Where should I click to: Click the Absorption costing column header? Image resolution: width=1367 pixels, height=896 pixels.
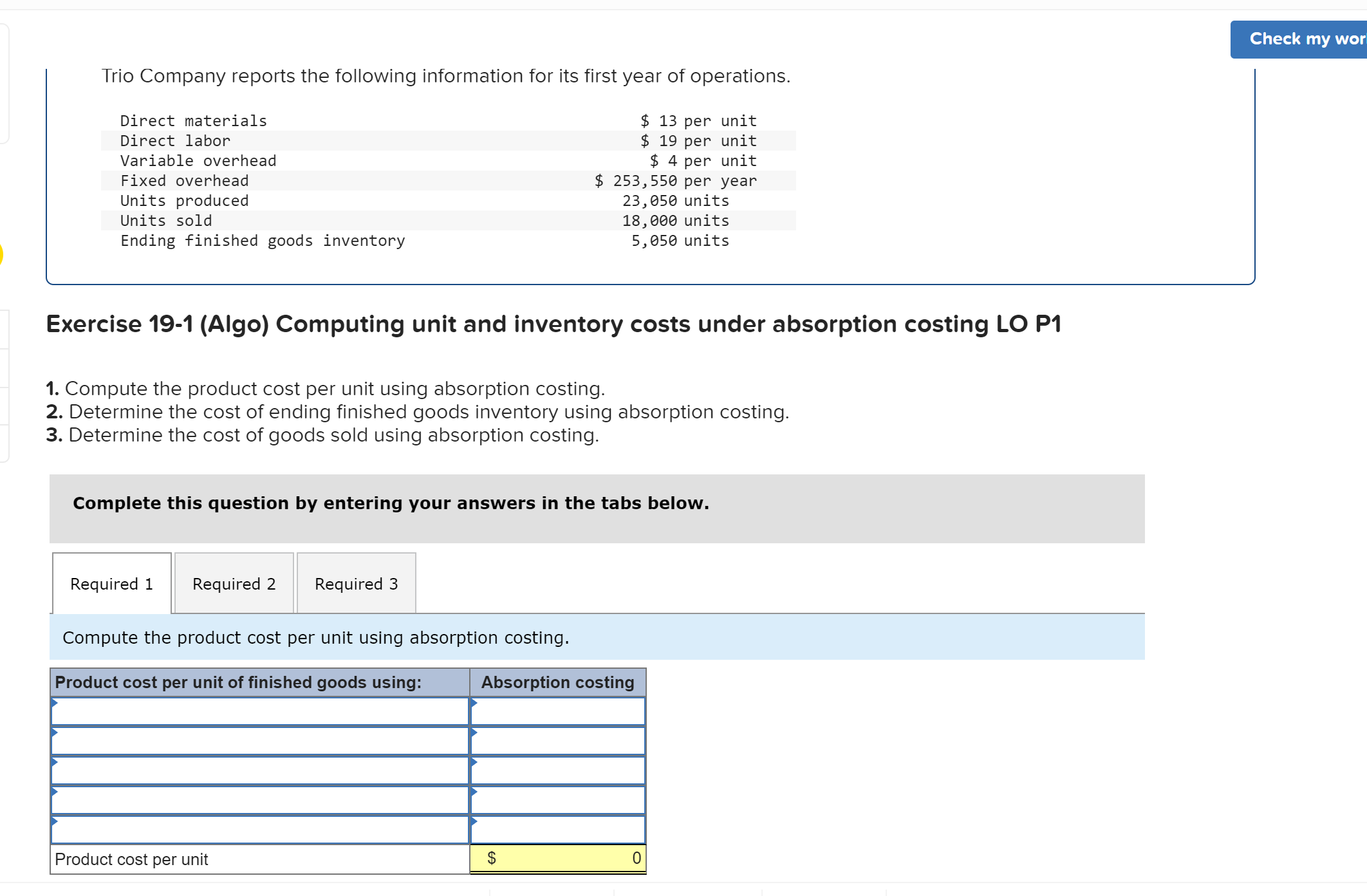(x=557, y=682)
